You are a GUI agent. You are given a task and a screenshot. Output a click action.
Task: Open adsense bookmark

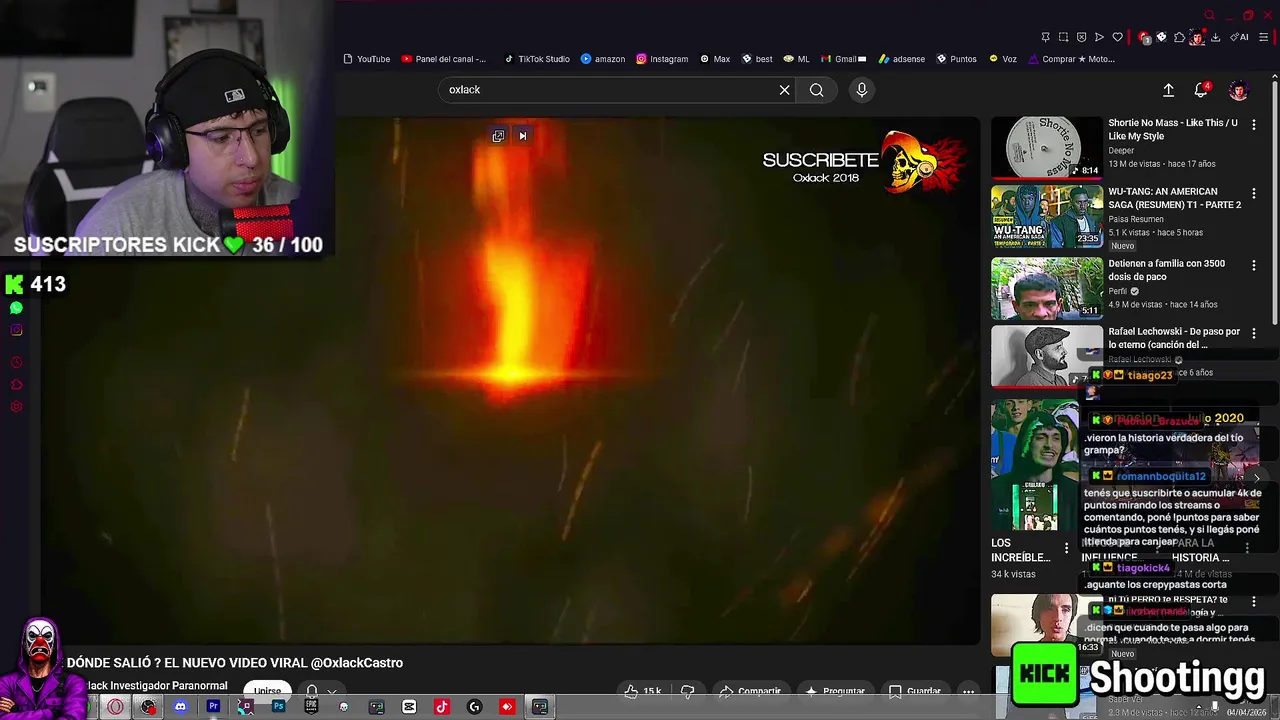tap(901, 59)
